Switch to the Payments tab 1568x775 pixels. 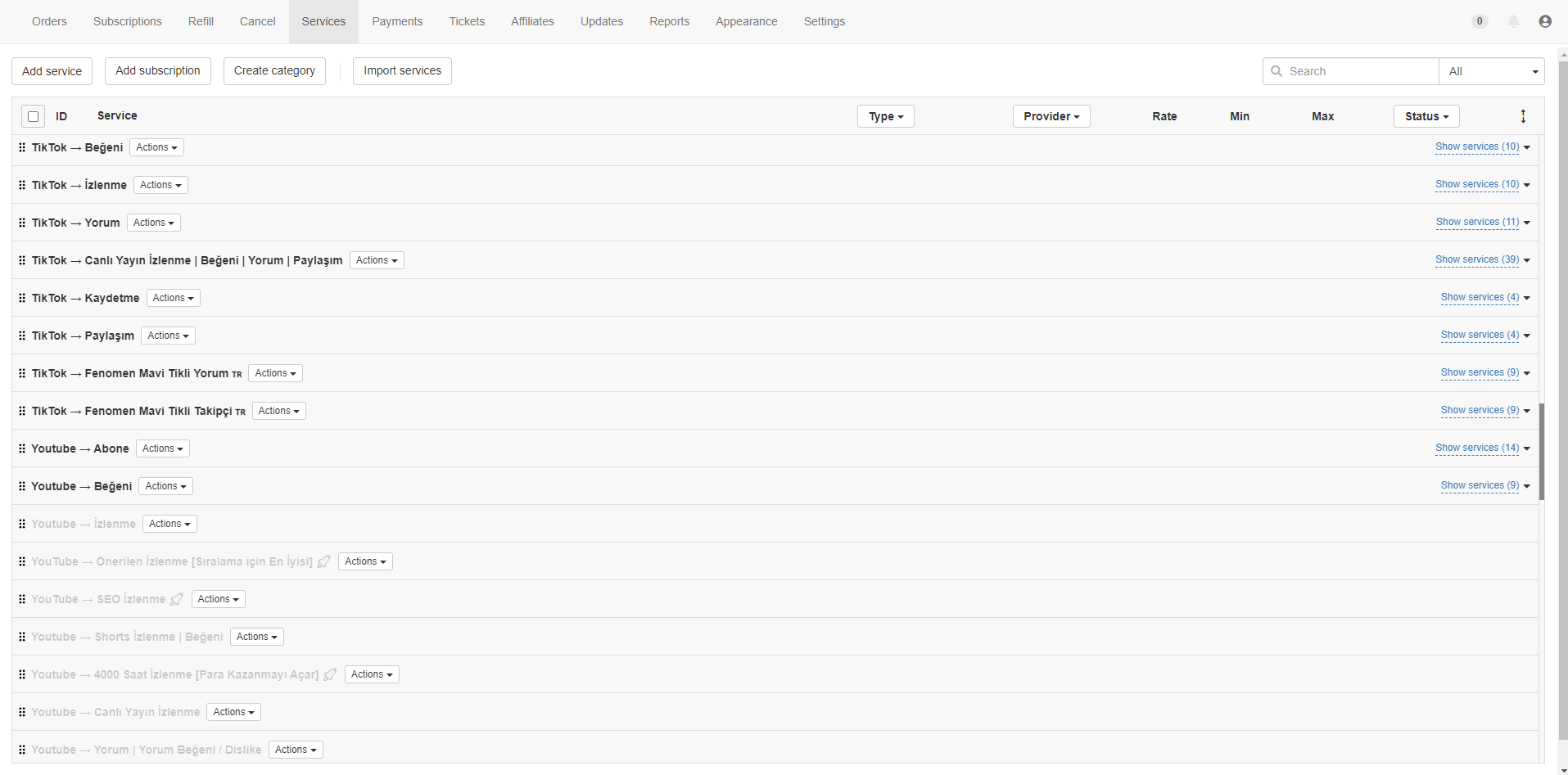[397, 21]
